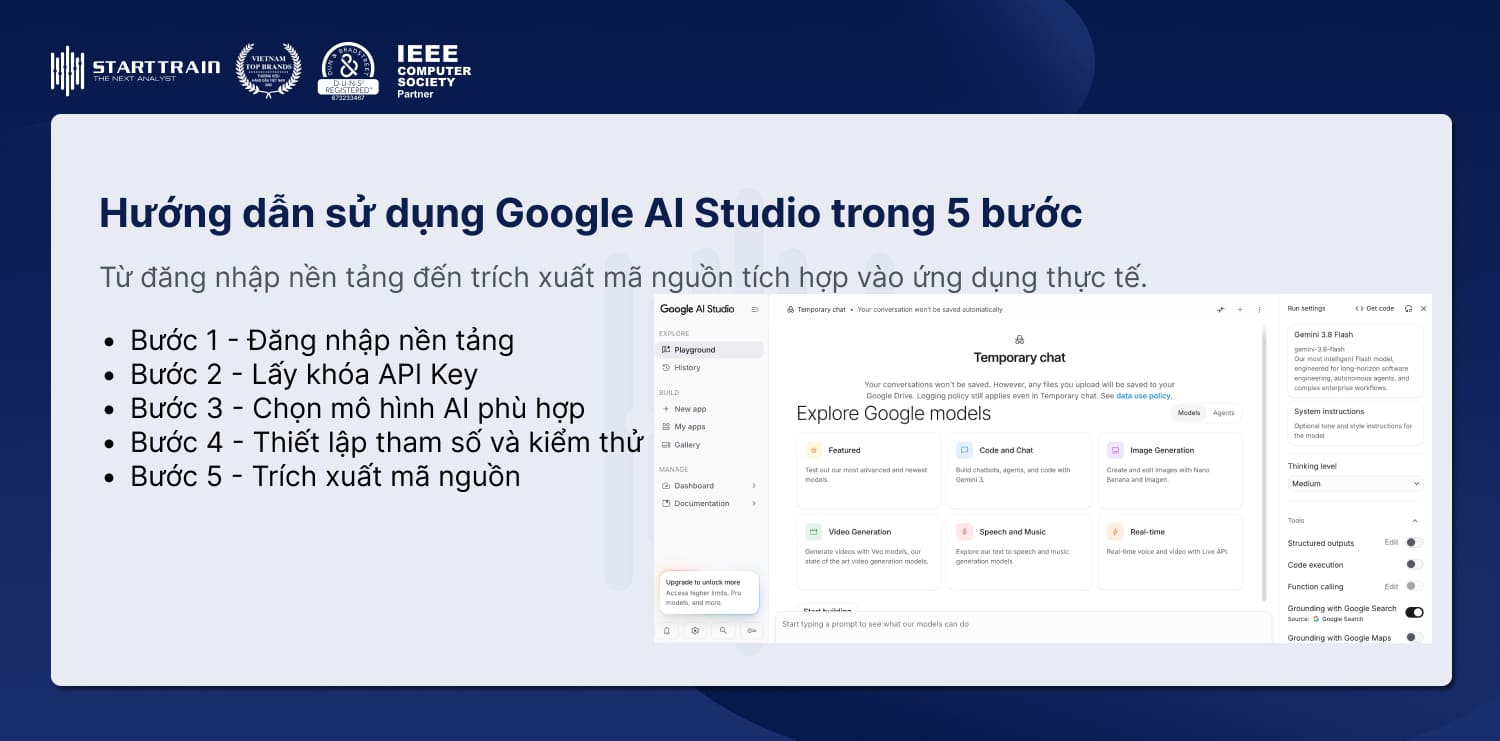Click the compare sparkle icon in the header
Image resolution: width=1500 pixels, height=741 pixels.
[1220, 310]
